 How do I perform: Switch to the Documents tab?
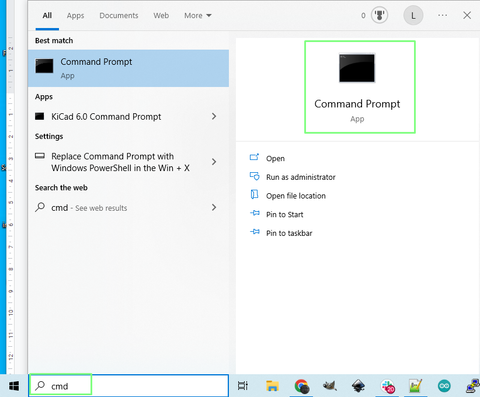pos(119,15)
